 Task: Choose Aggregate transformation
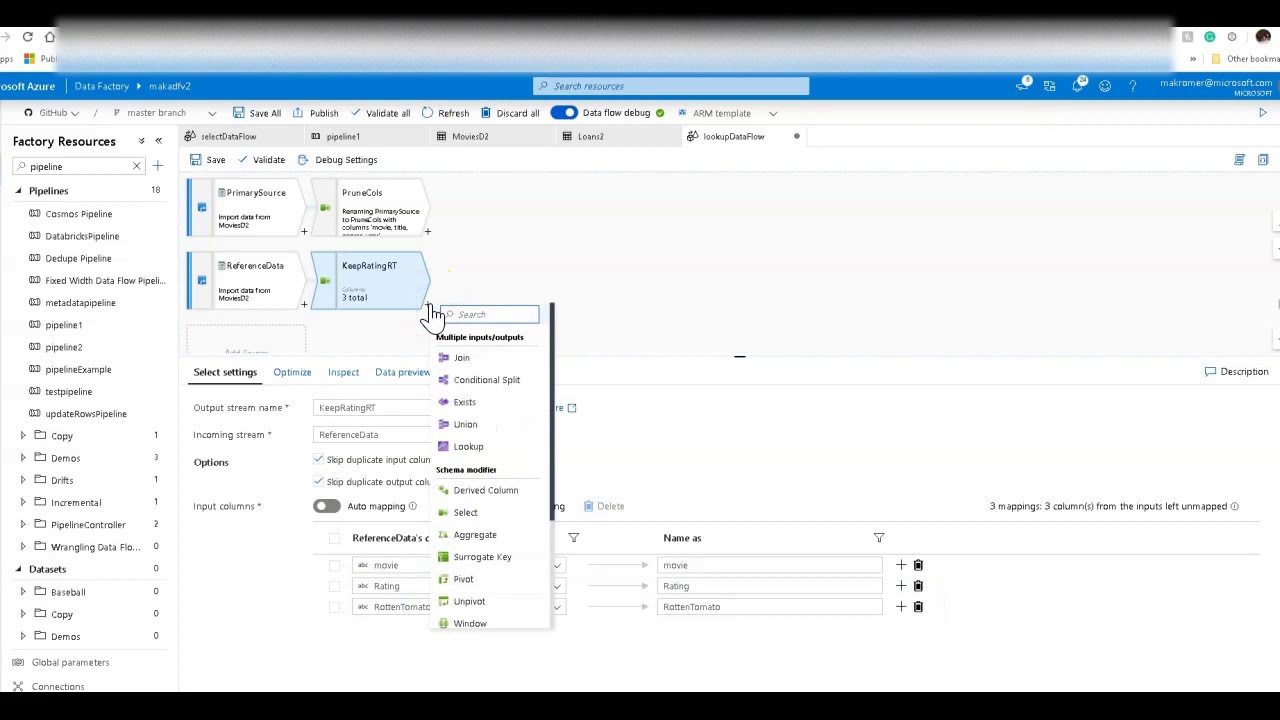(x=474, y=535)
